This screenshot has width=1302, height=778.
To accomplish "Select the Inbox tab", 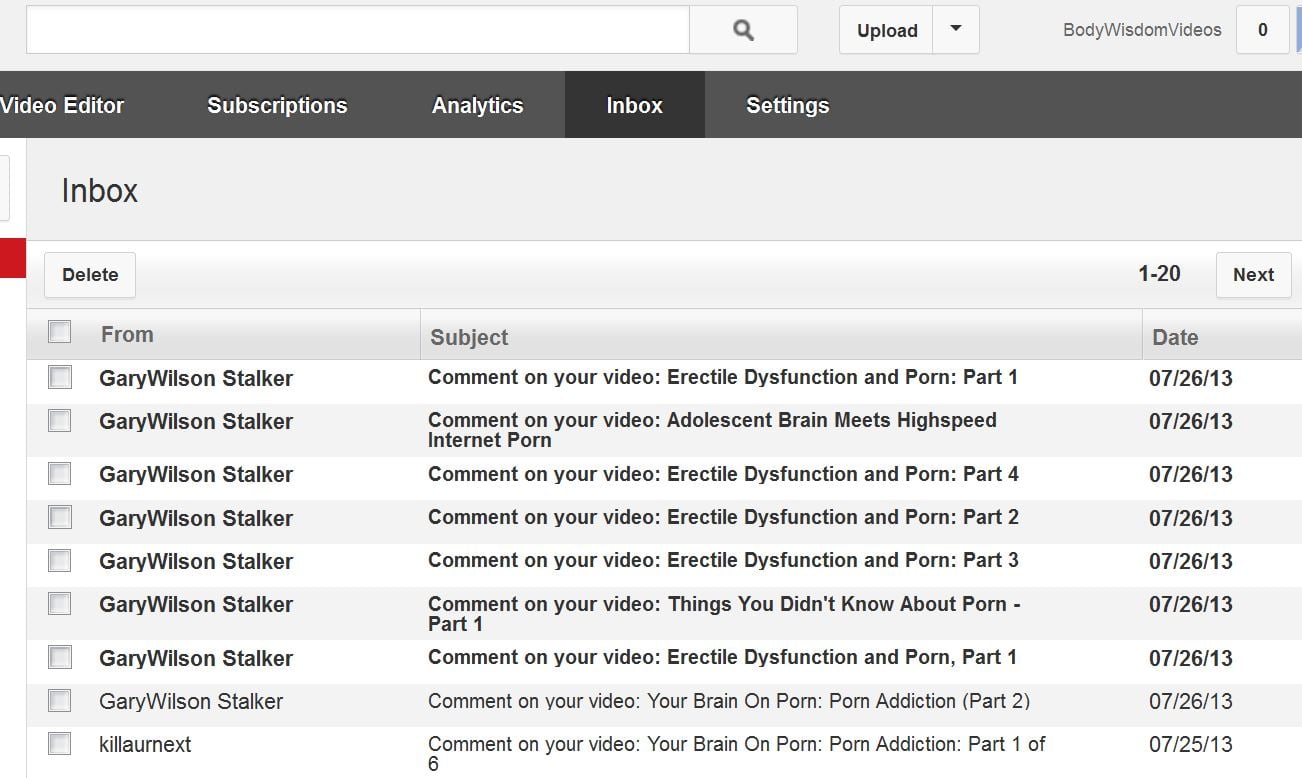I will tap(634, 105).
